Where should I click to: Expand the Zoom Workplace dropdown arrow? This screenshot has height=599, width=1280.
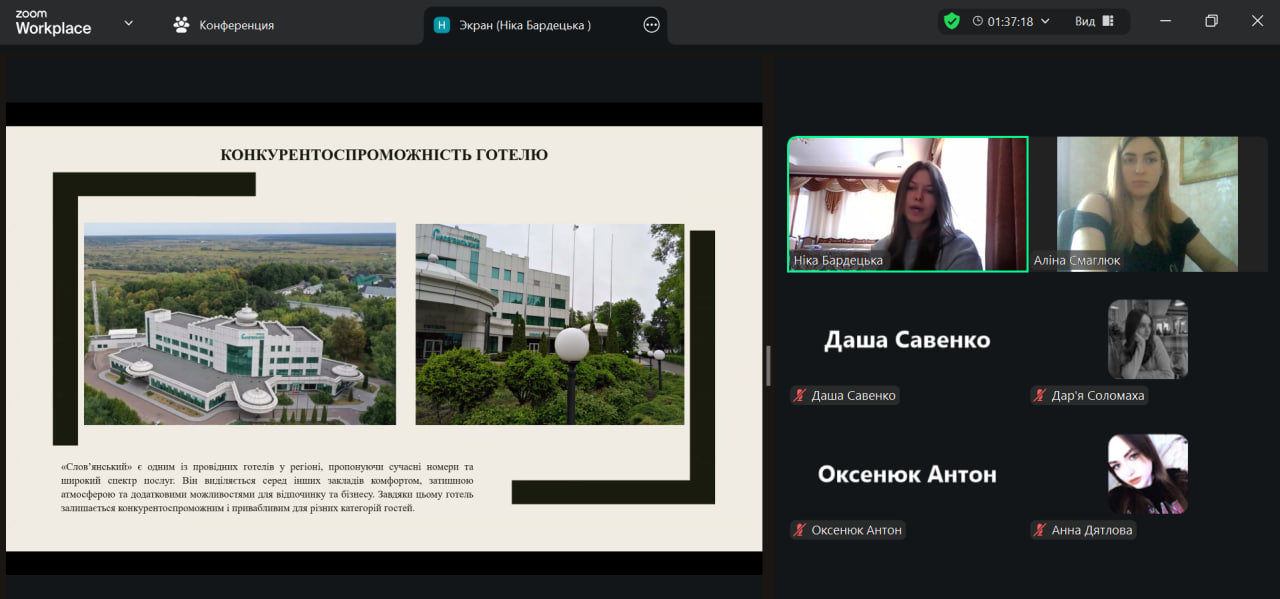pos(128,23)
